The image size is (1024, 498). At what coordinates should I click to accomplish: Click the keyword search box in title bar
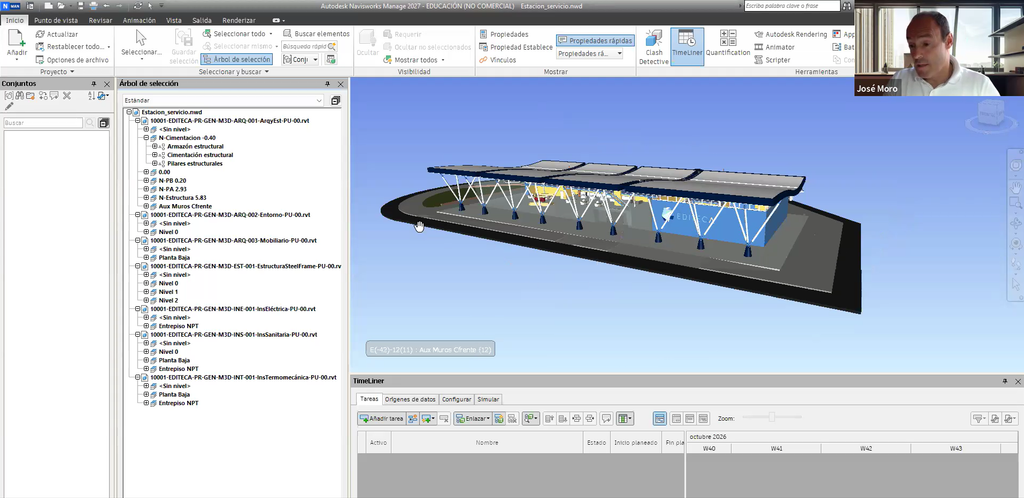792,6
